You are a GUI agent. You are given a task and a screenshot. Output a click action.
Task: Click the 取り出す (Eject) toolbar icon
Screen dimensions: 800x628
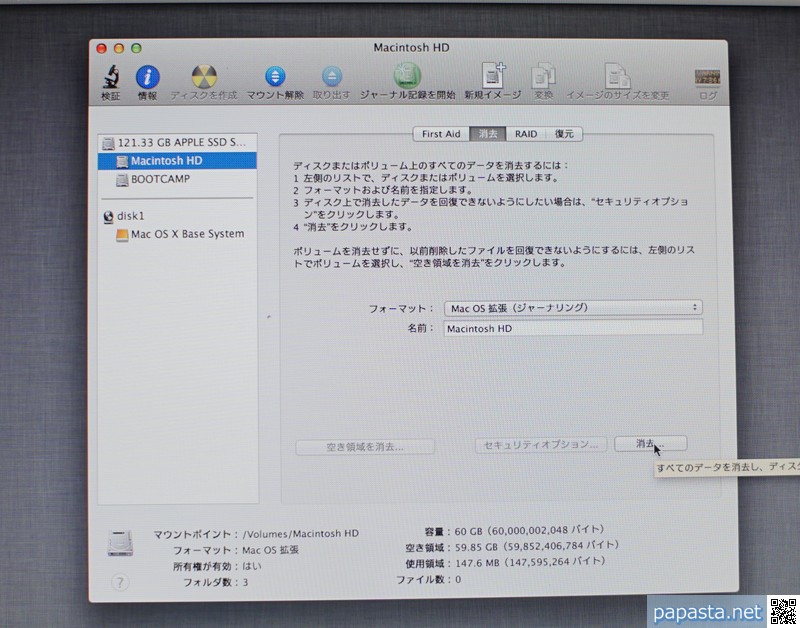pyautogui.click(x=331, y=78)
